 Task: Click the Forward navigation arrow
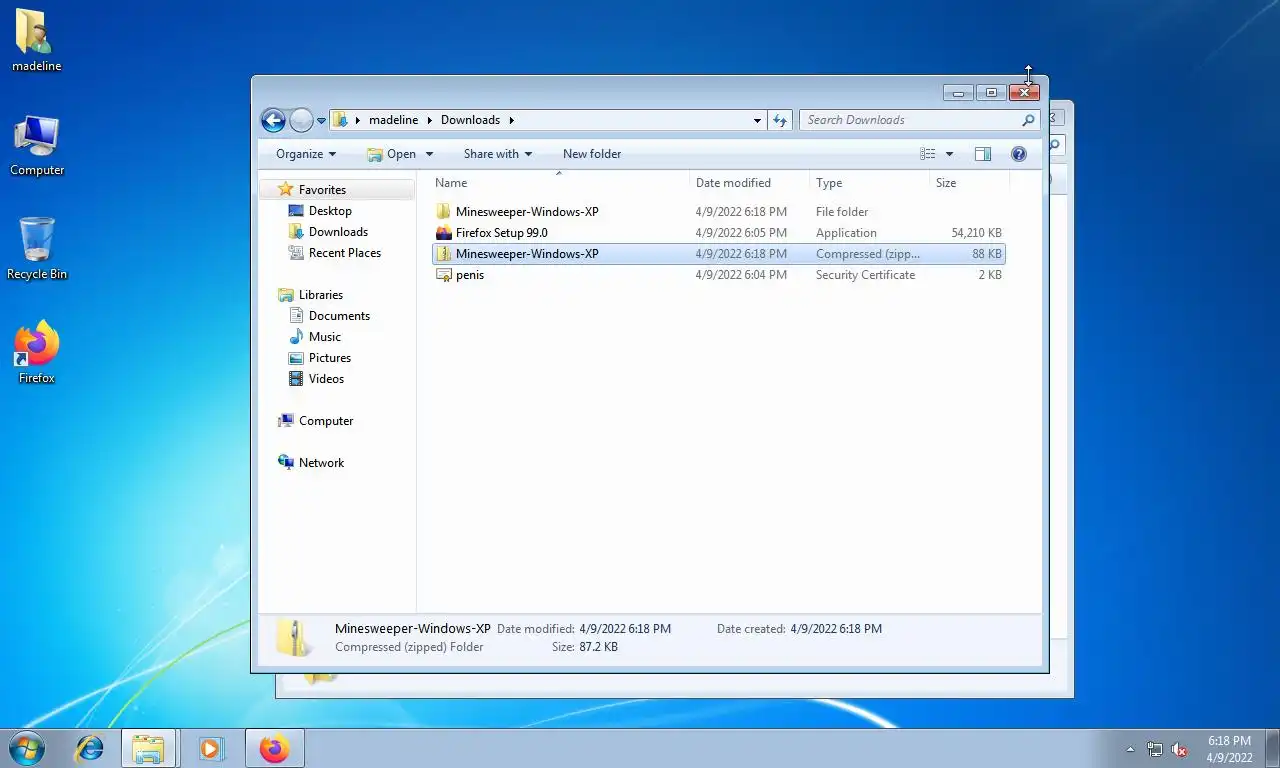click(x=301, y=120)
